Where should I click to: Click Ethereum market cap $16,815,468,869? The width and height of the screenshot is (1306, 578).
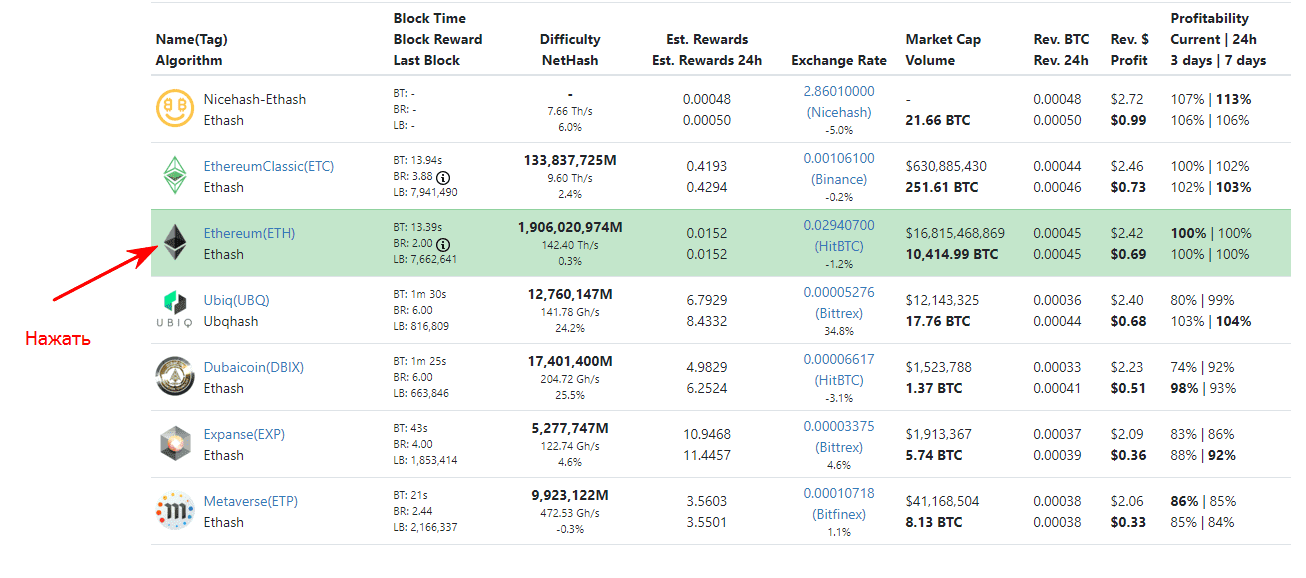[955, 233]
